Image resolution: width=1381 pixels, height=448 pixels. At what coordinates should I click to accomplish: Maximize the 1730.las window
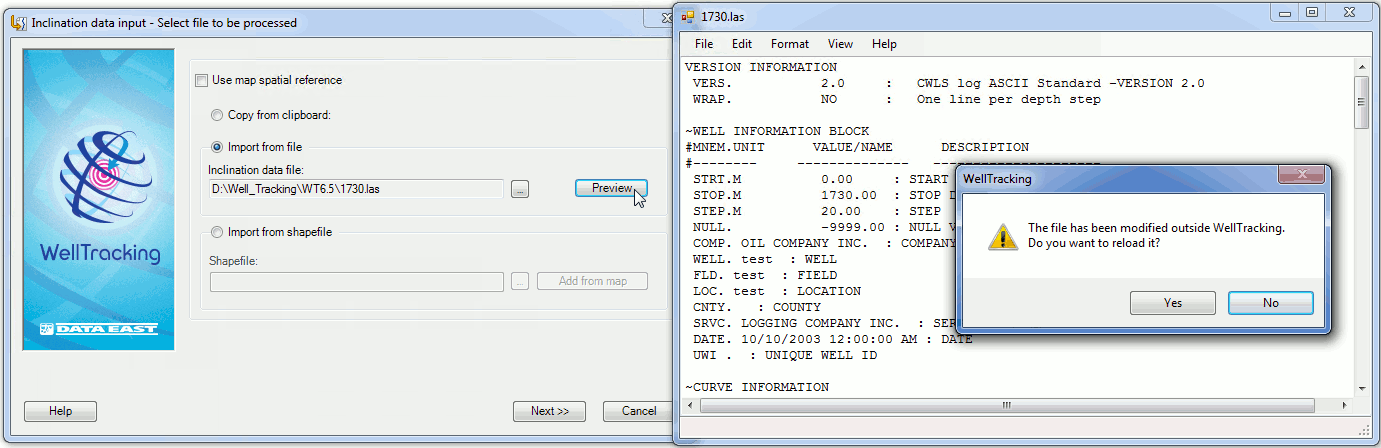[x=1312, y=13]
